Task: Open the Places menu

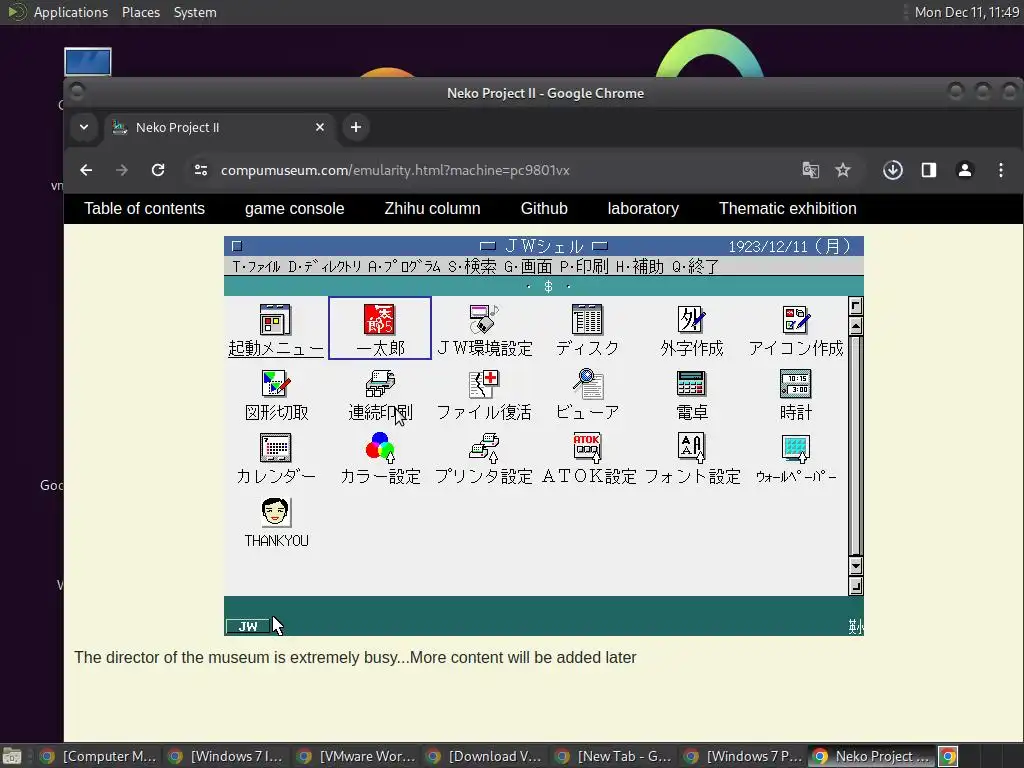Action: click(x=140, y=12)
